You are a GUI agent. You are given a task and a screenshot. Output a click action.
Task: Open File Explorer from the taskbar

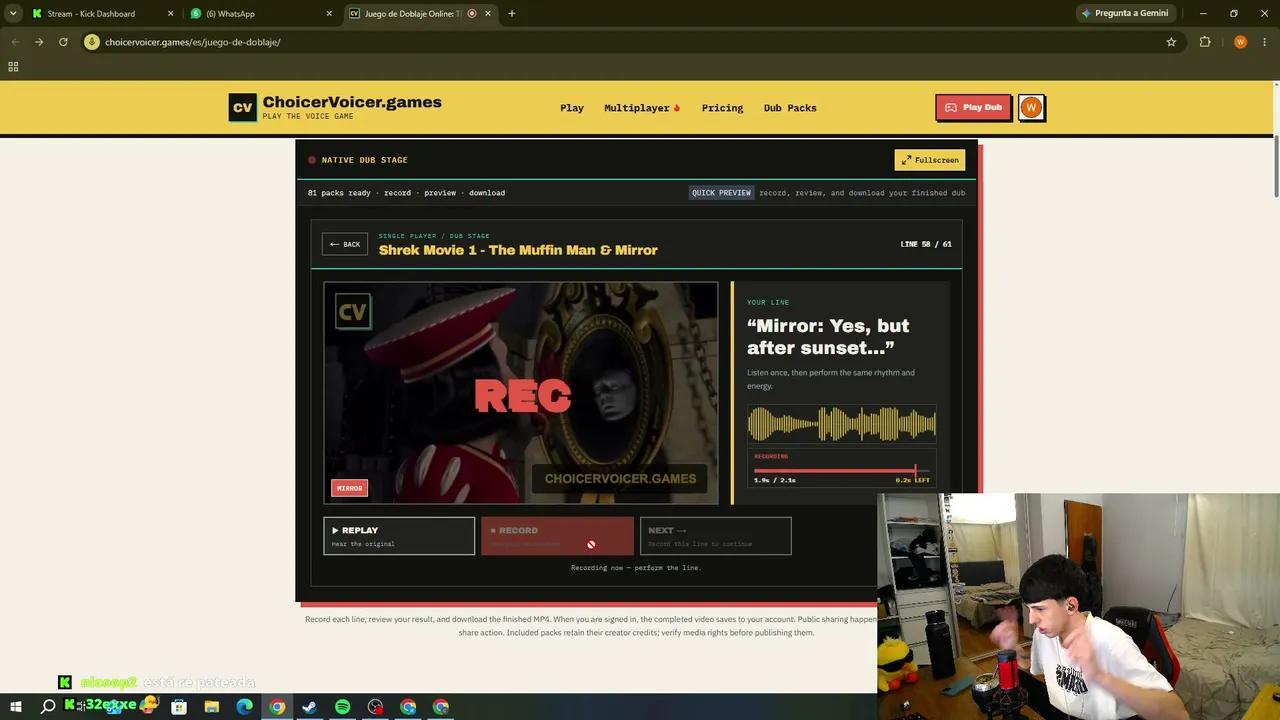click(x=212, y=707)
